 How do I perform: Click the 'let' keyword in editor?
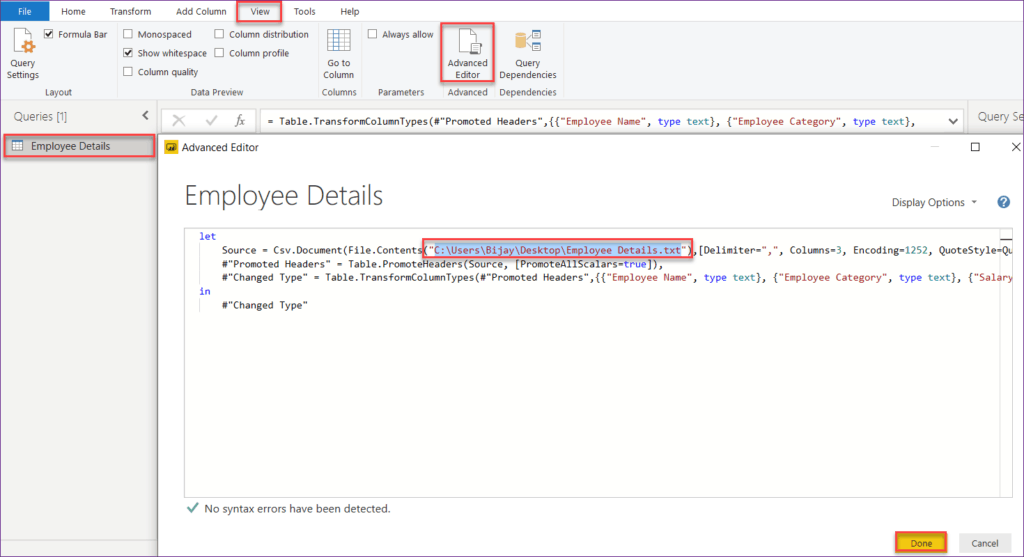pos(207,236)
